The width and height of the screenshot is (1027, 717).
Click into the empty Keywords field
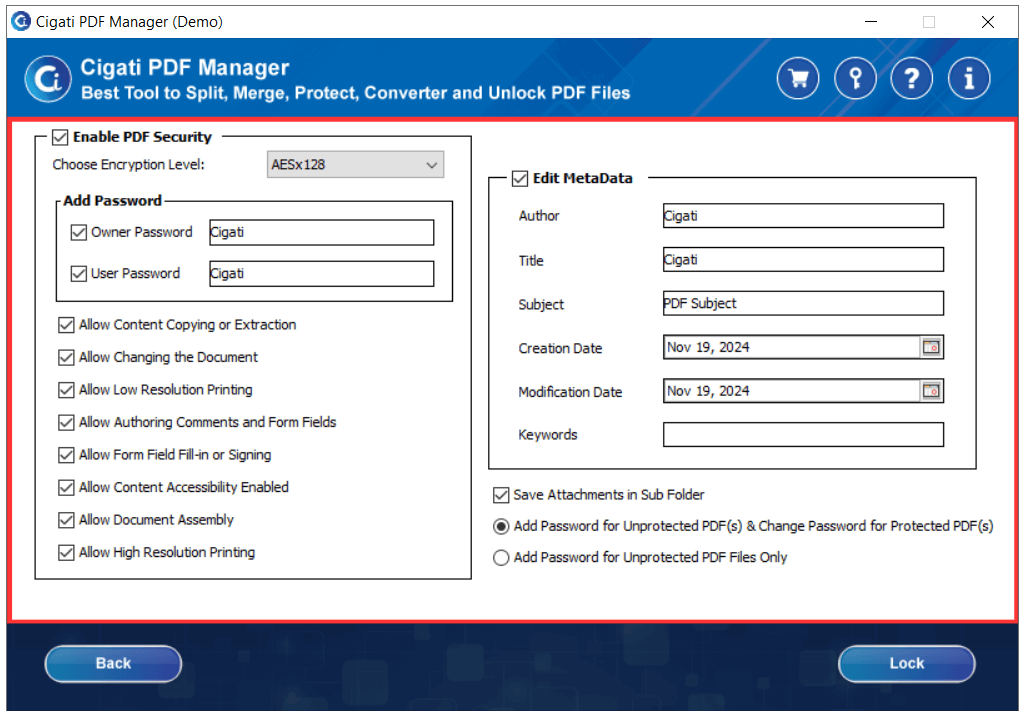click(803, 435)
